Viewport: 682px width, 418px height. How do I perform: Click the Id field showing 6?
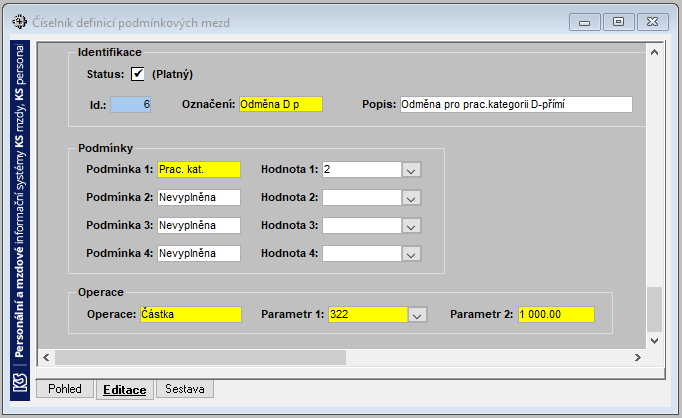(x=130, y=104)
